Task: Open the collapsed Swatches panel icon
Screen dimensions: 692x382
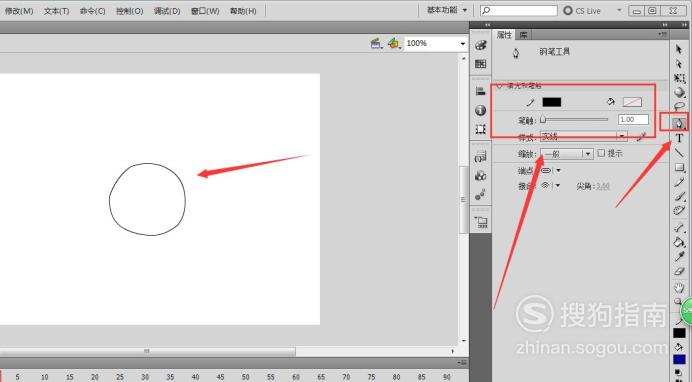Action: coord(481,64)
